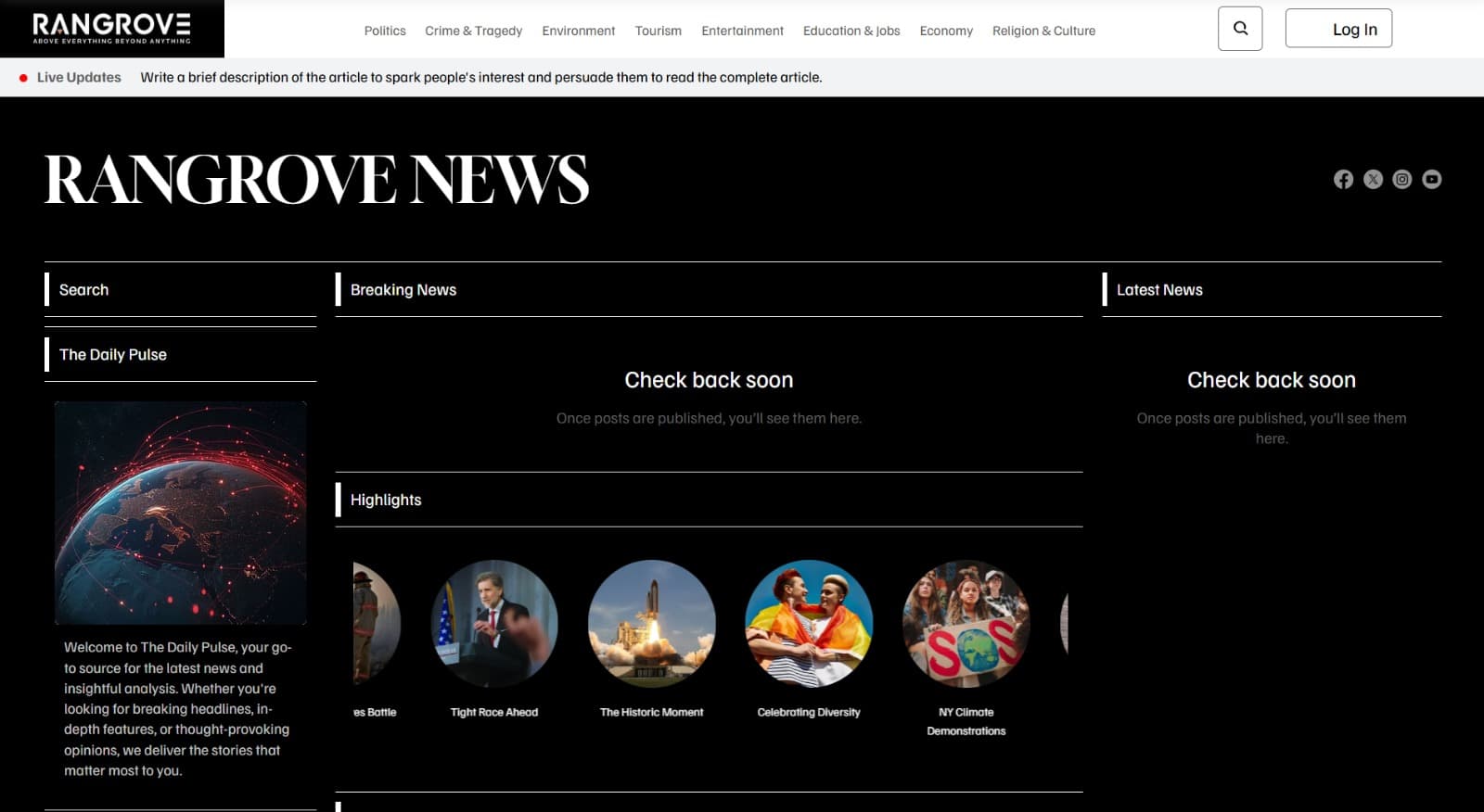
Task: Go to the Politics section
Action: point(385,31)
